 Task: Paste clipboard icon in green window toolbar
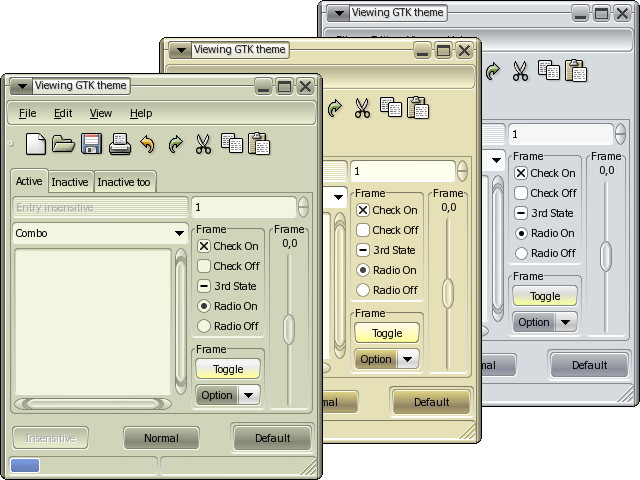pos(259,143)
